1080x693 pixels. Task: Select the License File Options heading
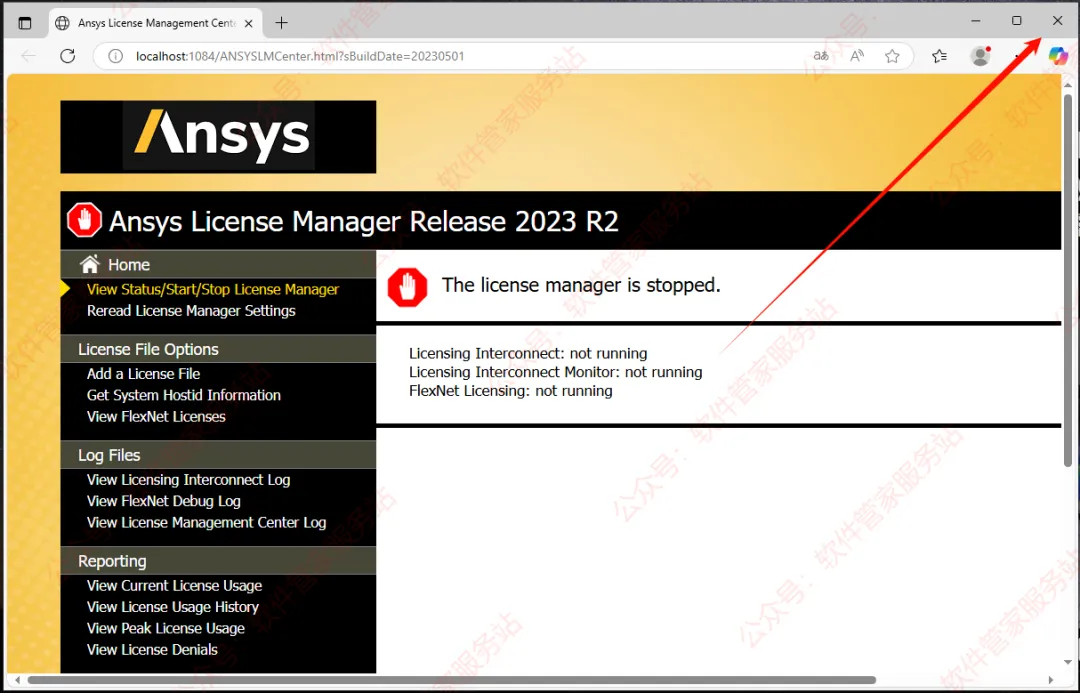click(x=148, y=349)
